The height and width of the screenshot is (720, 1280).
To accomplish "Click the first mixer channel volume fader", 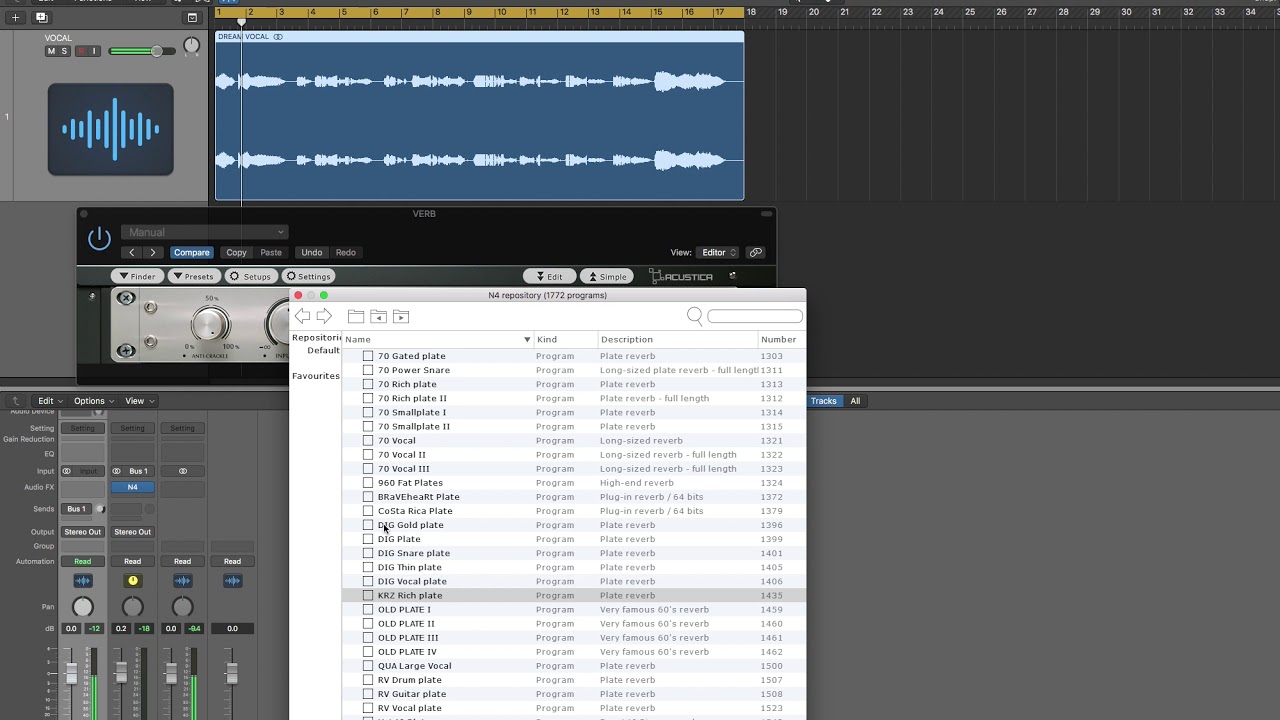I will coord(71,674).
